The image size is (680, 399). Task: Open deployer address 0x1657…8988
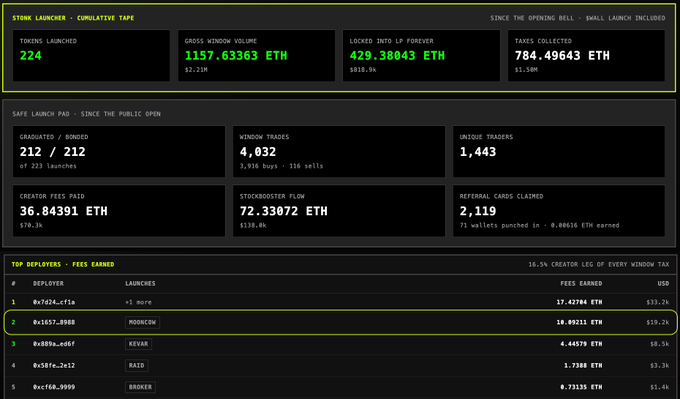(54, 322)
